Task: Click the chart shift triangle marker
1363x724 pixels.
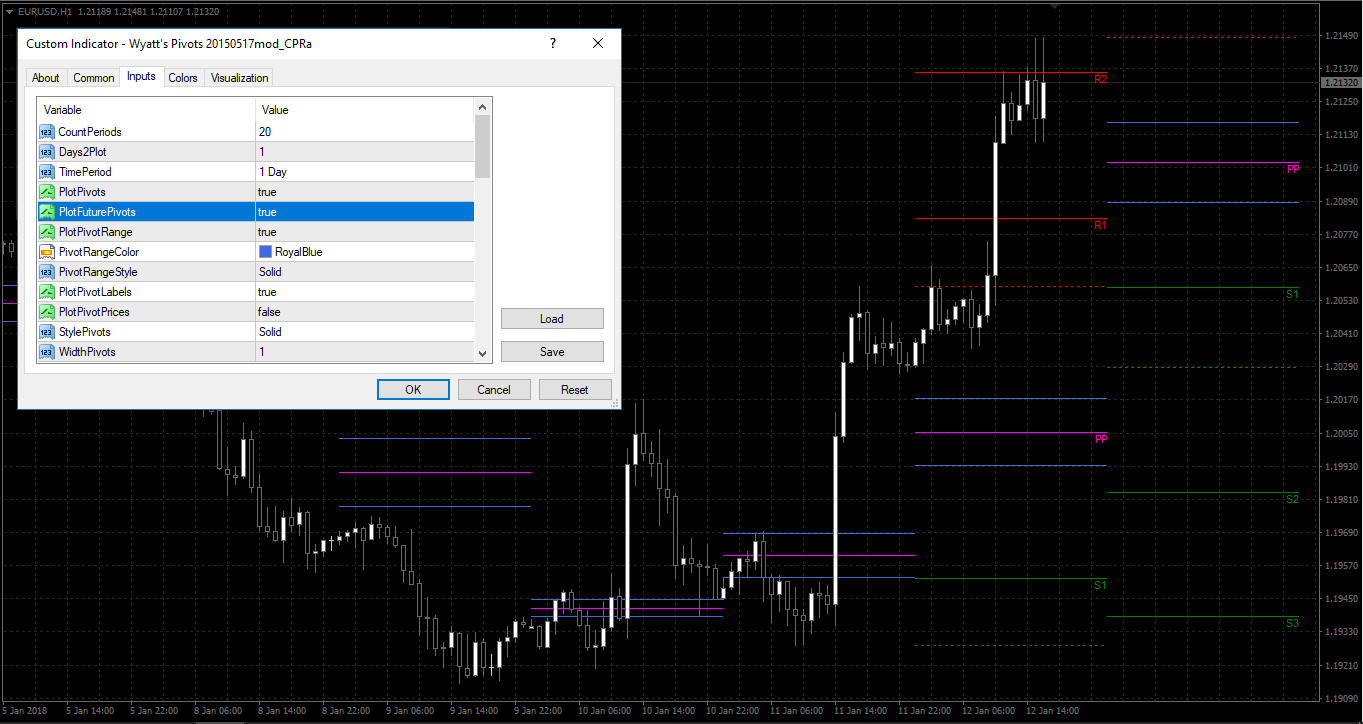Action: click(1053, 5)
